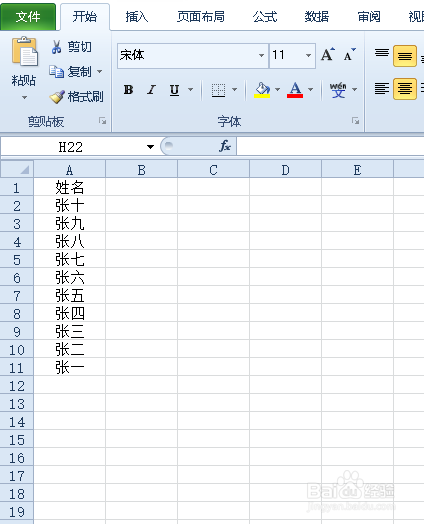Decrease font size with small A

tap(349, 54)
